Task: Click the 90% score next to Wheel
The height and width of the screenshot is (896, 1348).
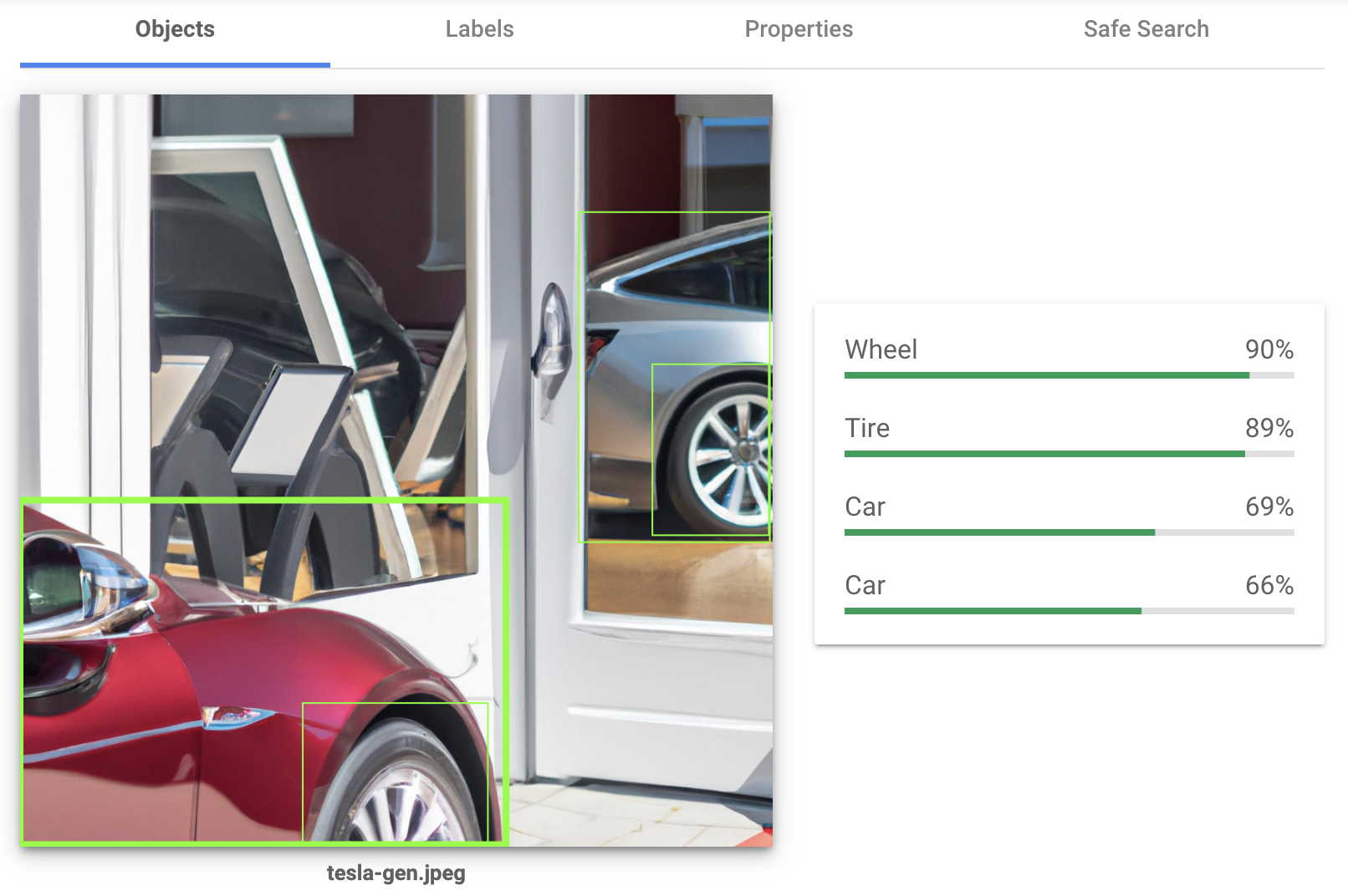Action: 1269,349
